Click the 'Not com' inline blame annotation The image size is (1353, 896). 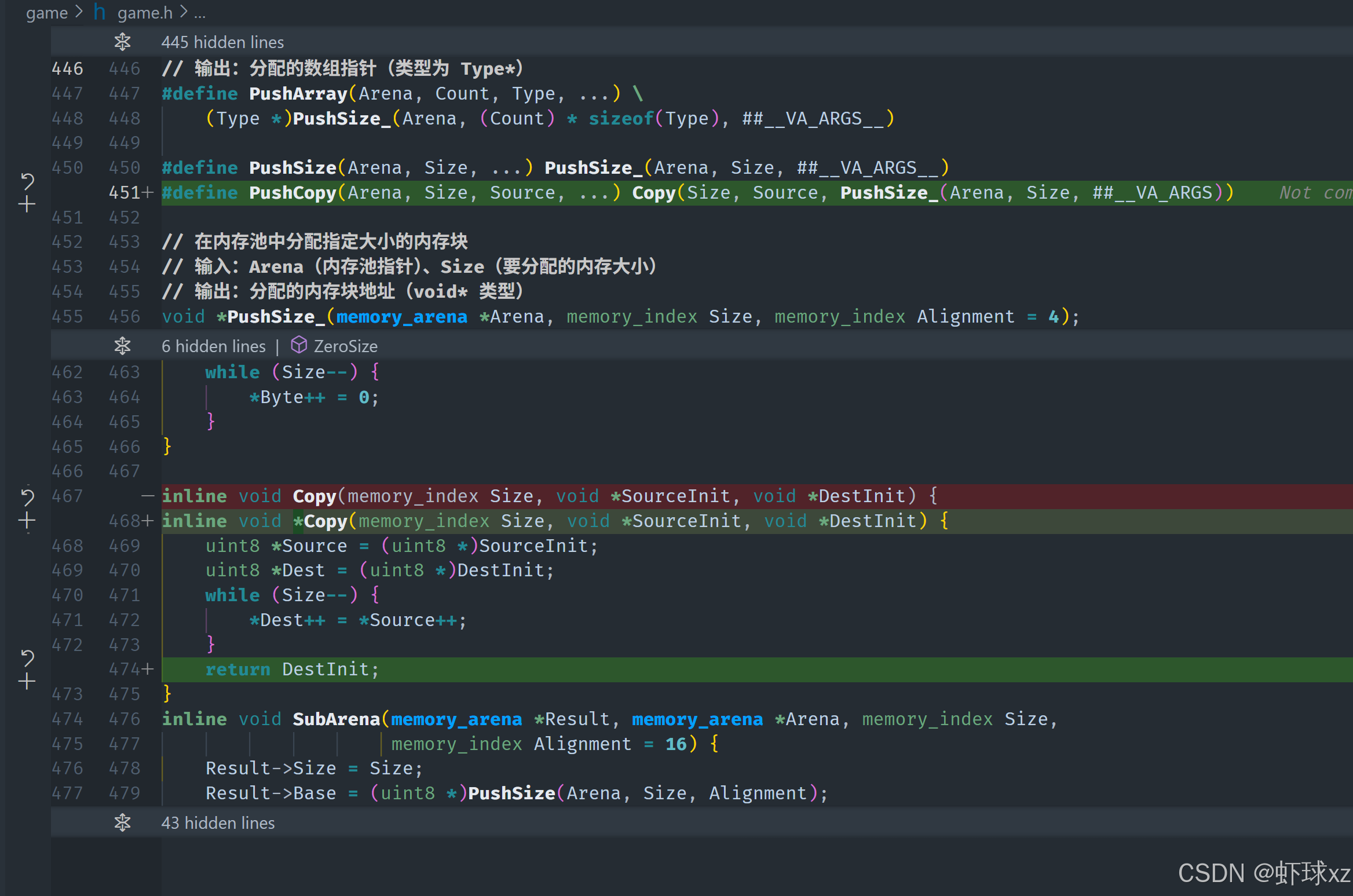coord(1315,192)
